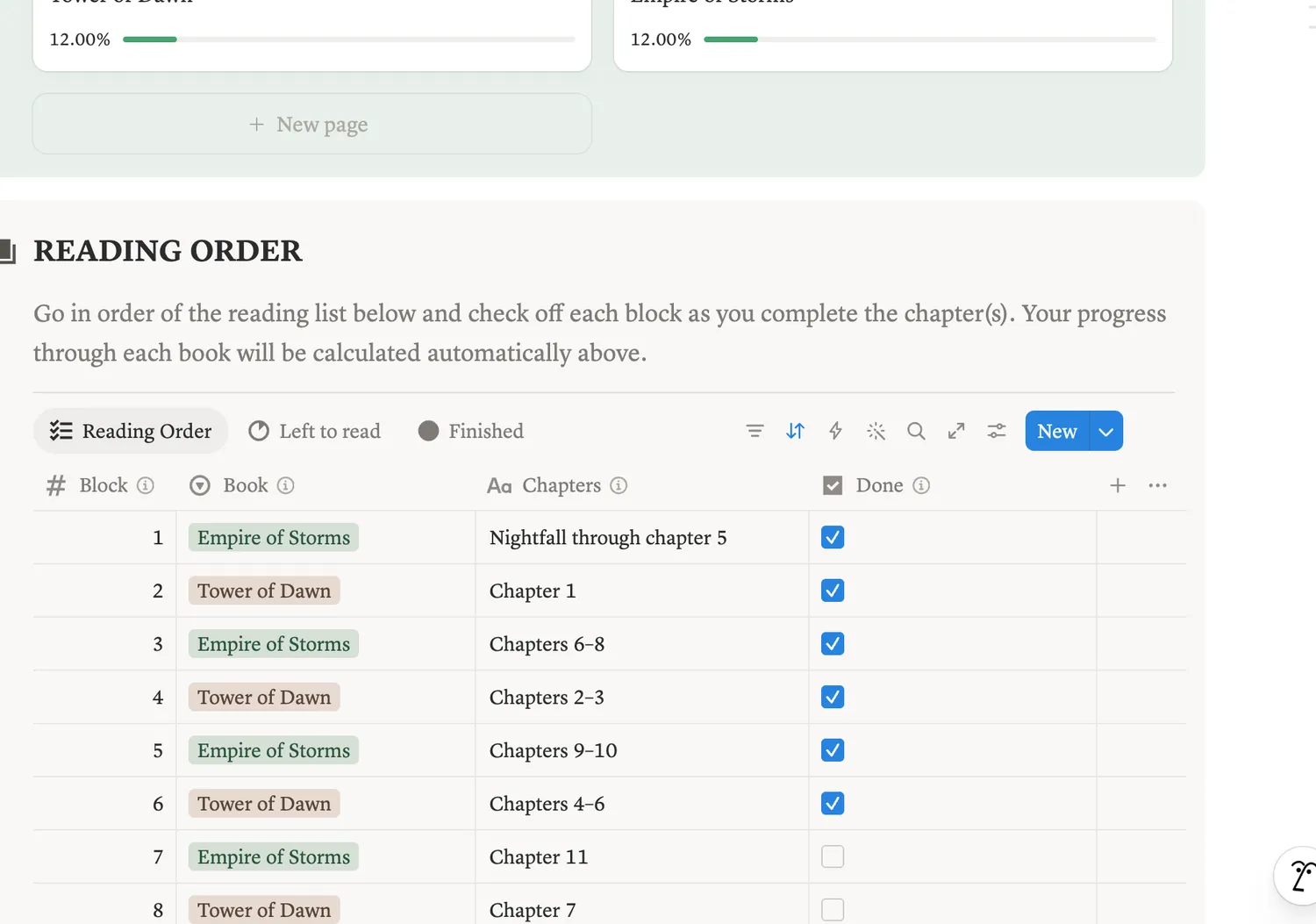Uncheck Done for Chapters 6-8 row
This screenshot has height=924, width=1316.
(833, 644)
